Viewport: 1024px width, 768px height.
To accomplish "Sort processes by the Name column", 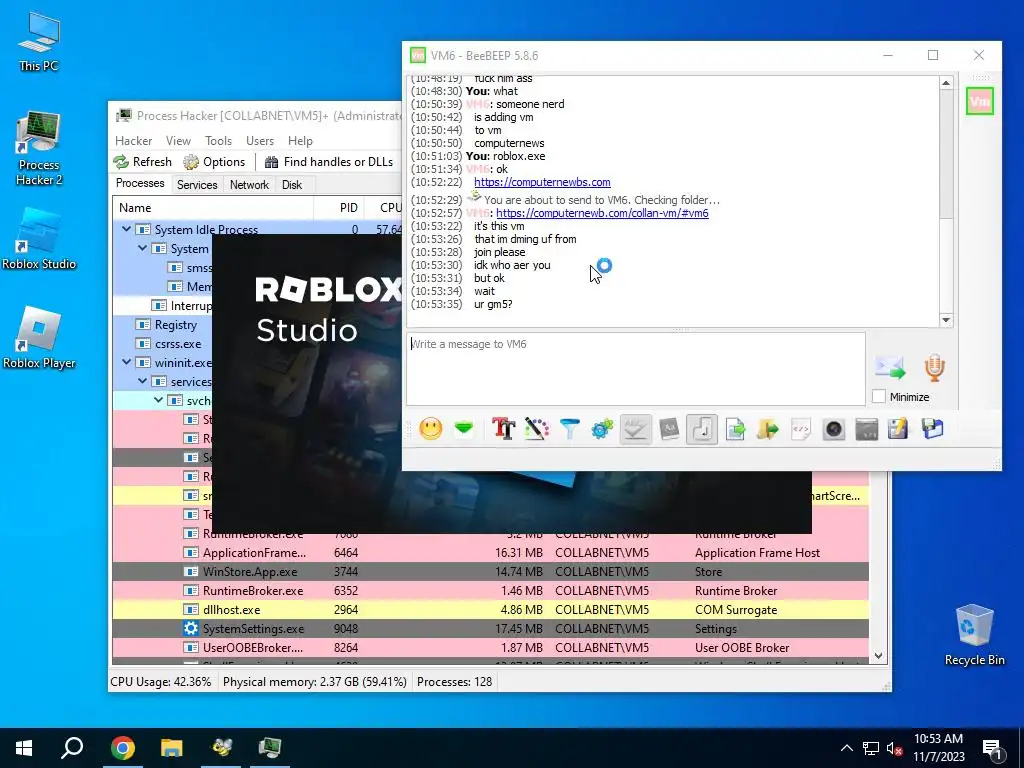I will pos(213,208).
